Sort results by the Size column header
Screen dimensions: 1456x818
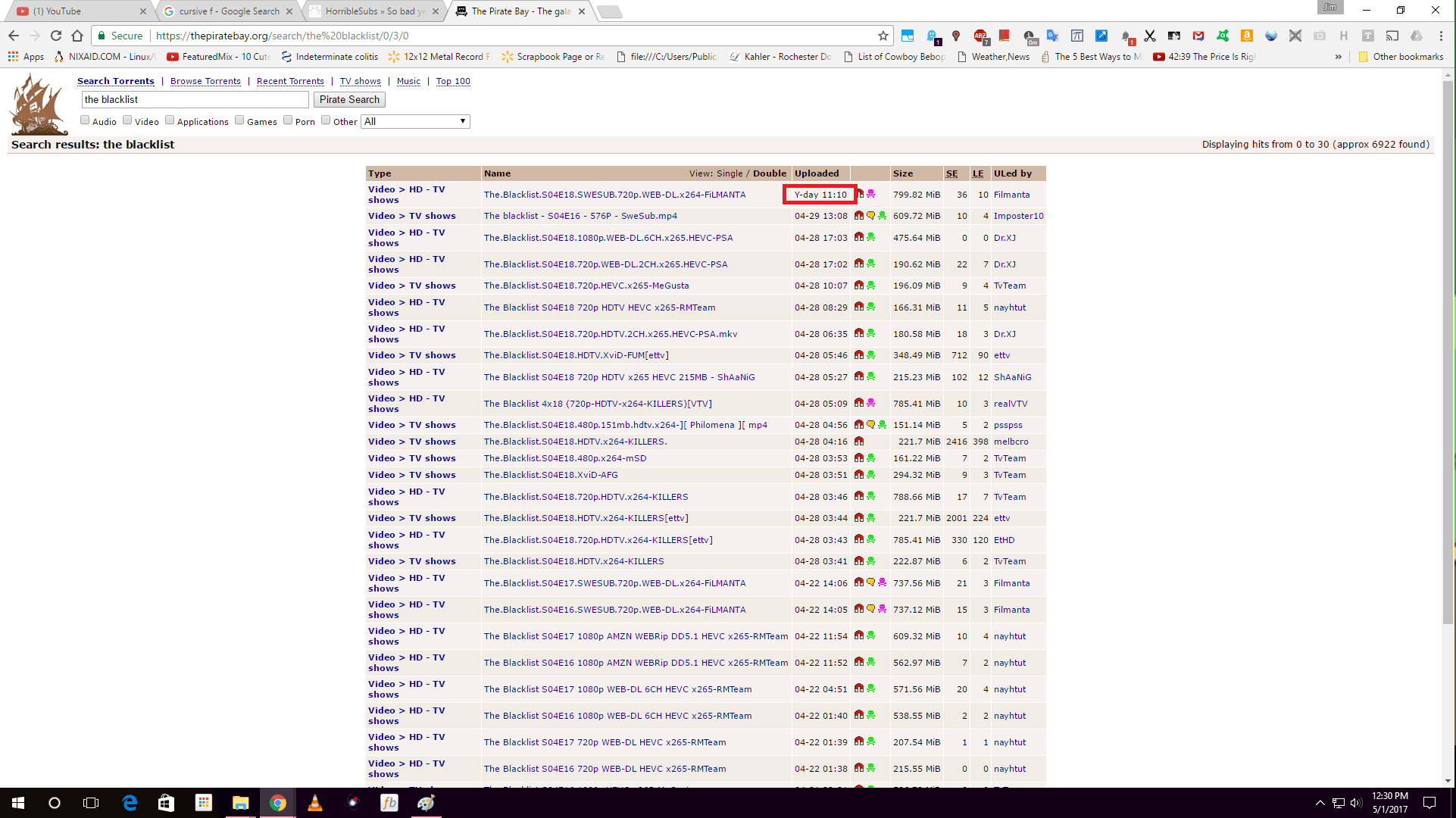click(x=902, y=173)
